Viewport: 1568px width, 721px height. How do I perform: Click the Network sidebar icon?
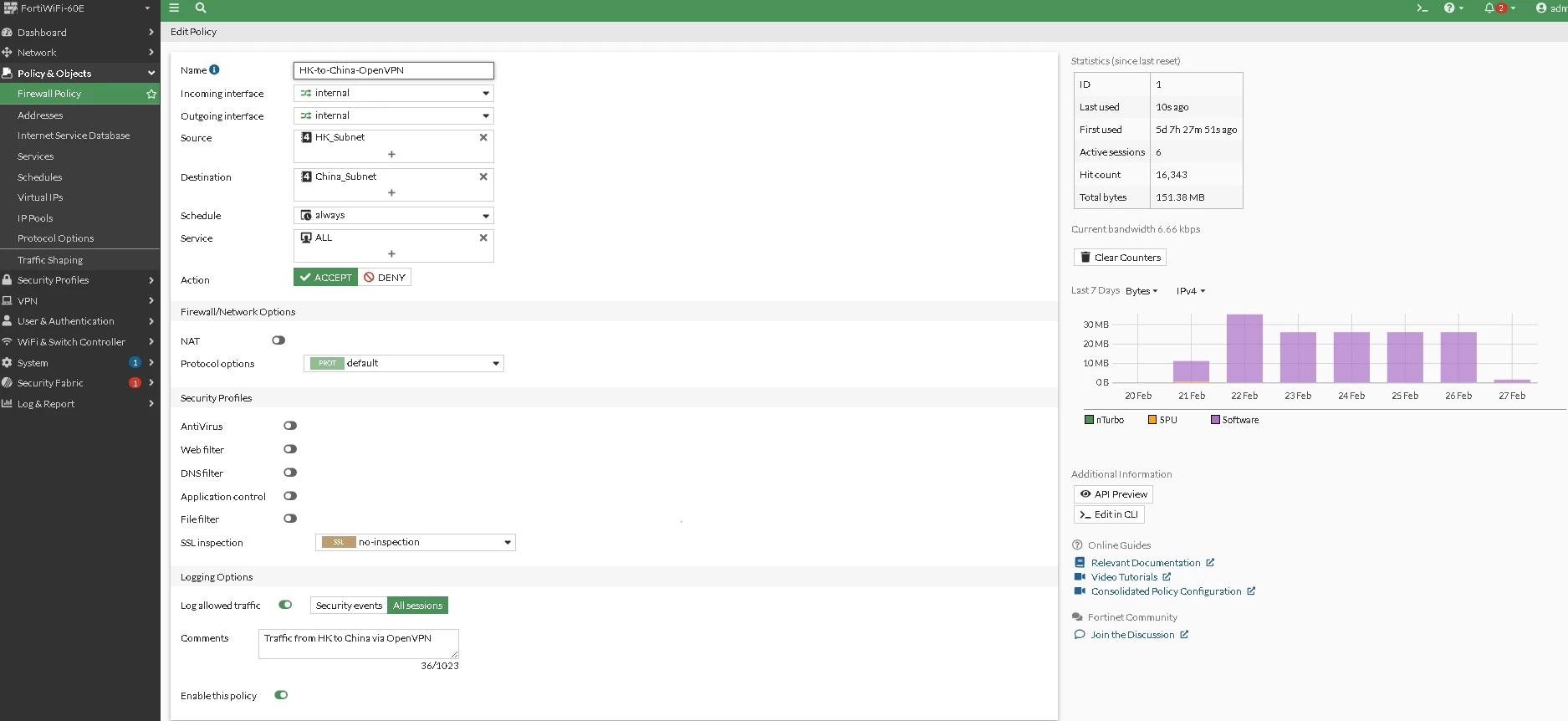(7, 52)
